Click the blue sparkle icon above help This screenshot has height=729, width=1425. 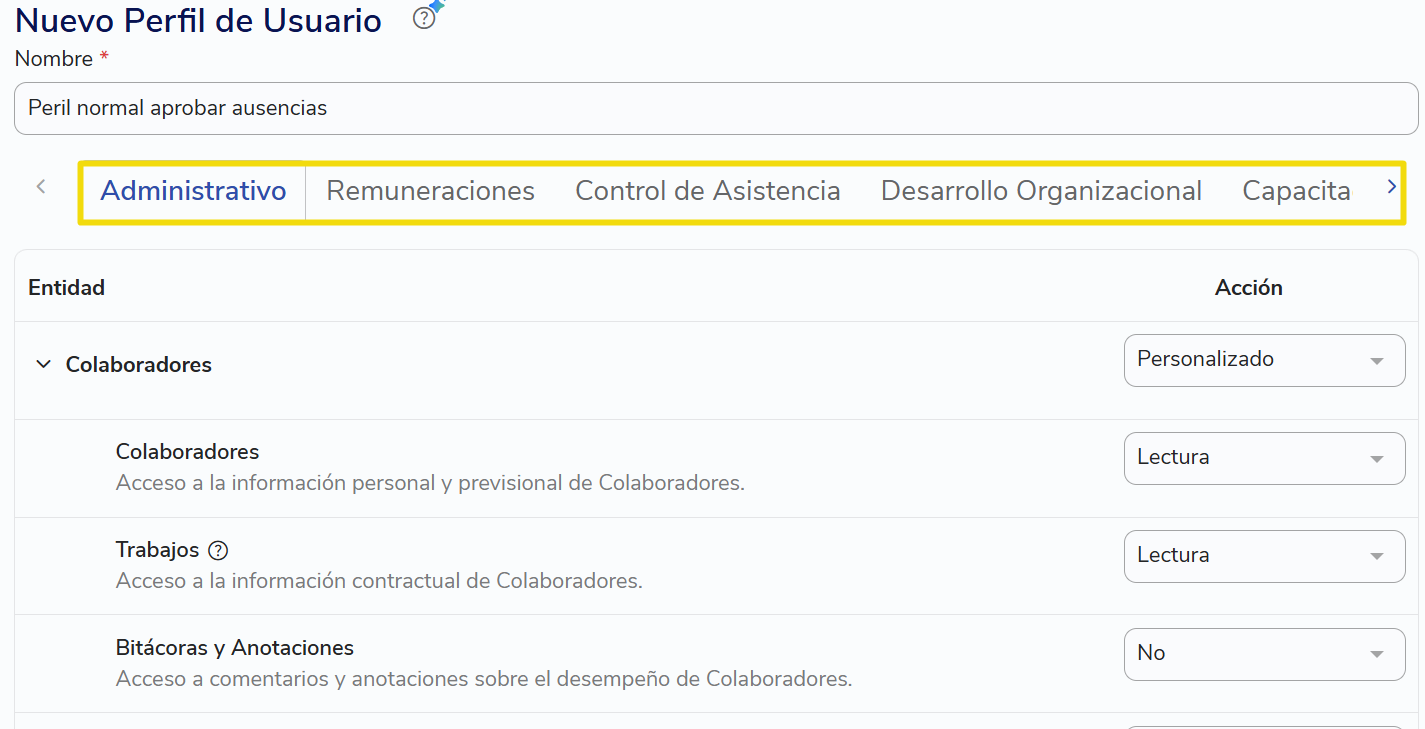point(437,5)
